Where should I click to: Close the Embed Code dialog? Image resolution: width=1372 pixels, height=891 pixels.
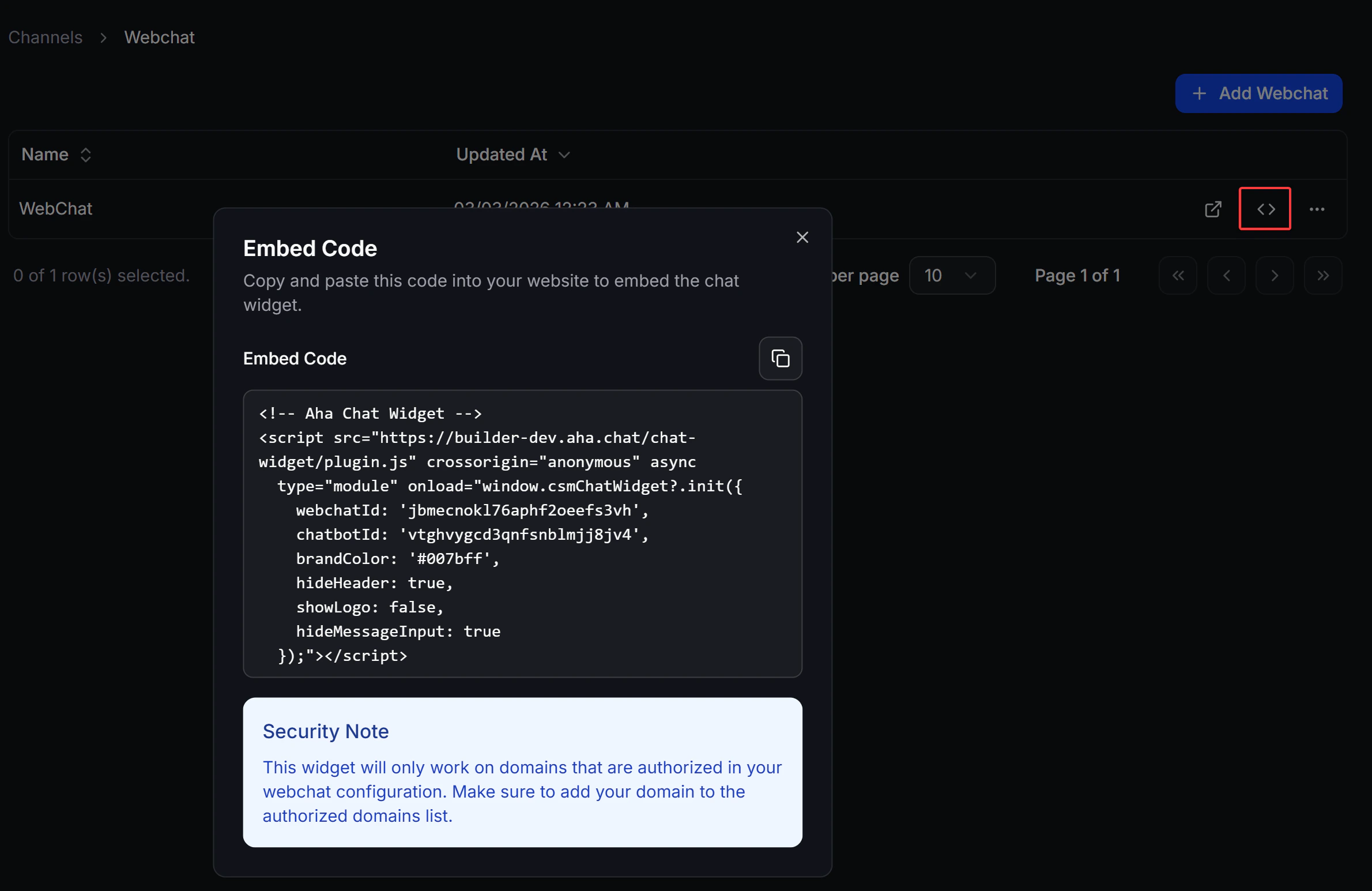pyautogui.click(x=802, y=237)
